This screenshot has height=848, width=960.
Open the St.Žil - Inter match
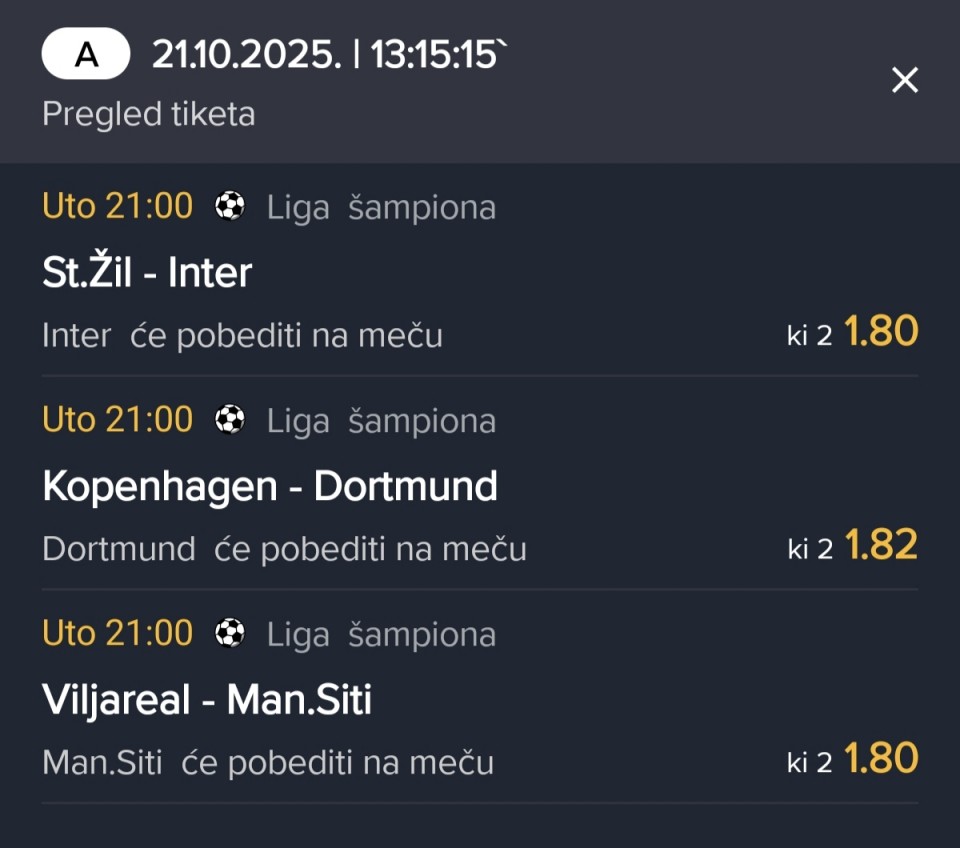pyautogui.click(x=147, y=272)
